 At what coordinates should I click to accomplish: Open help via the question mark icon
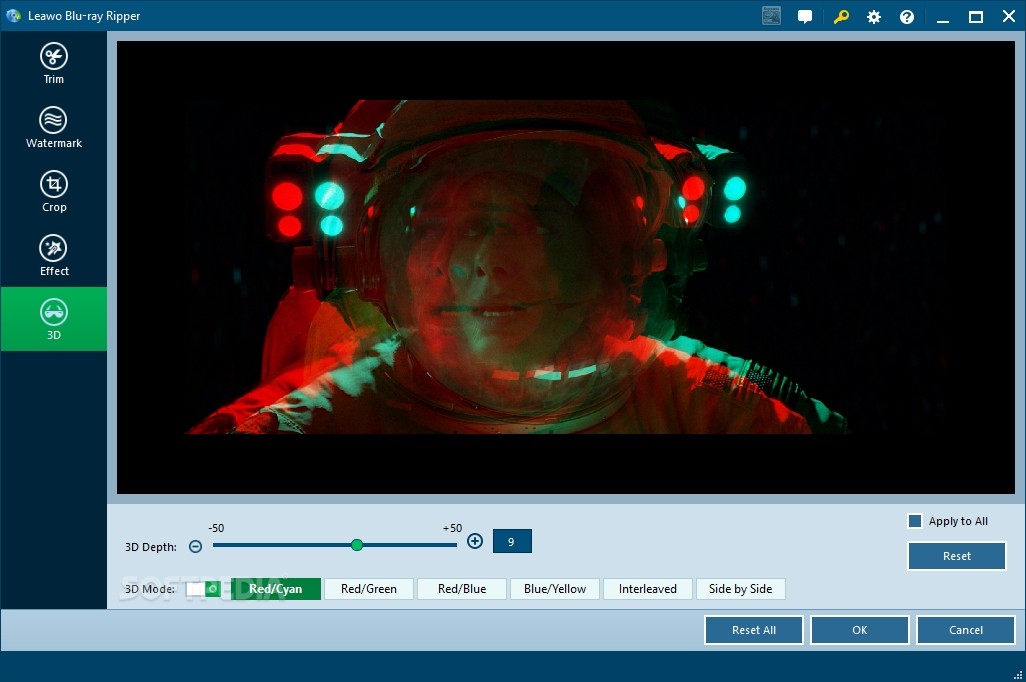click(907, 17)
